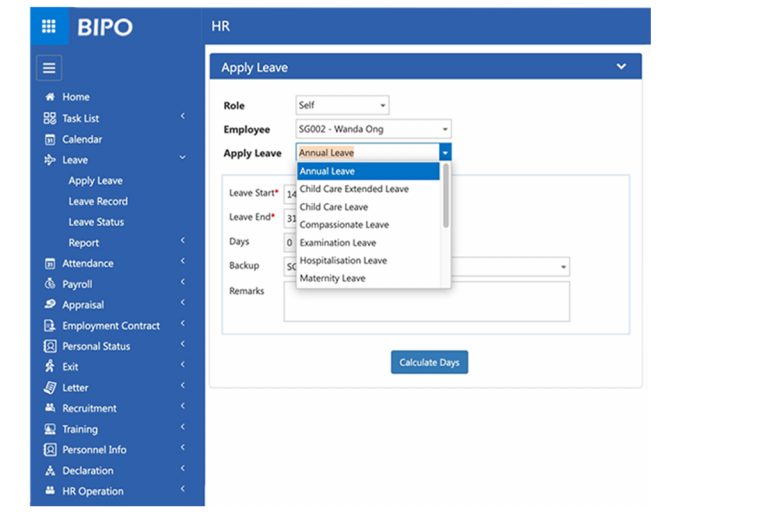Click into the Remarks text box
Screen dimensions: 768x512
(426, 301)
